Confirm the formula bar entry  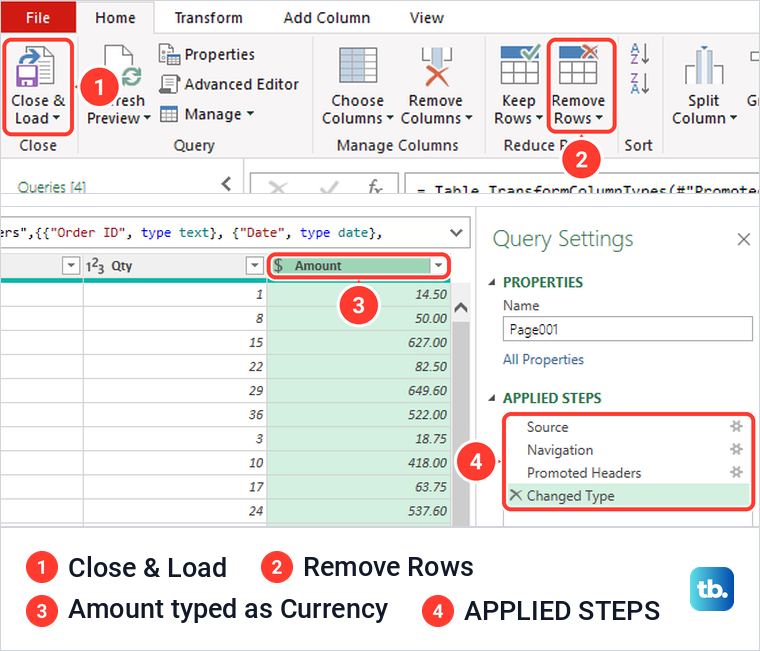coord(329,187)
